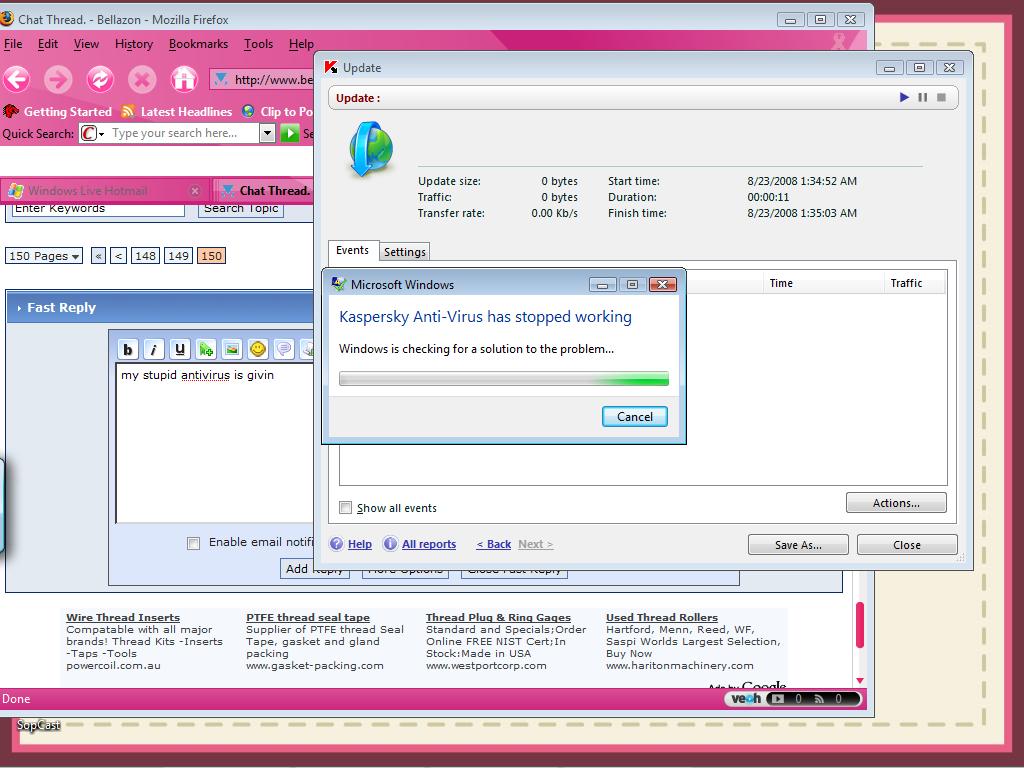Click the green Quick Search go button
The image size is (1024, 768).
[x=289, y=133]
